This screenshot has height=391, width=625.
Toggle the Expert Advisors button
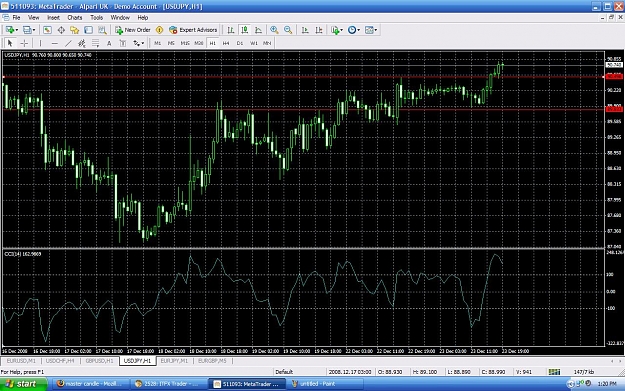(193, 30)
